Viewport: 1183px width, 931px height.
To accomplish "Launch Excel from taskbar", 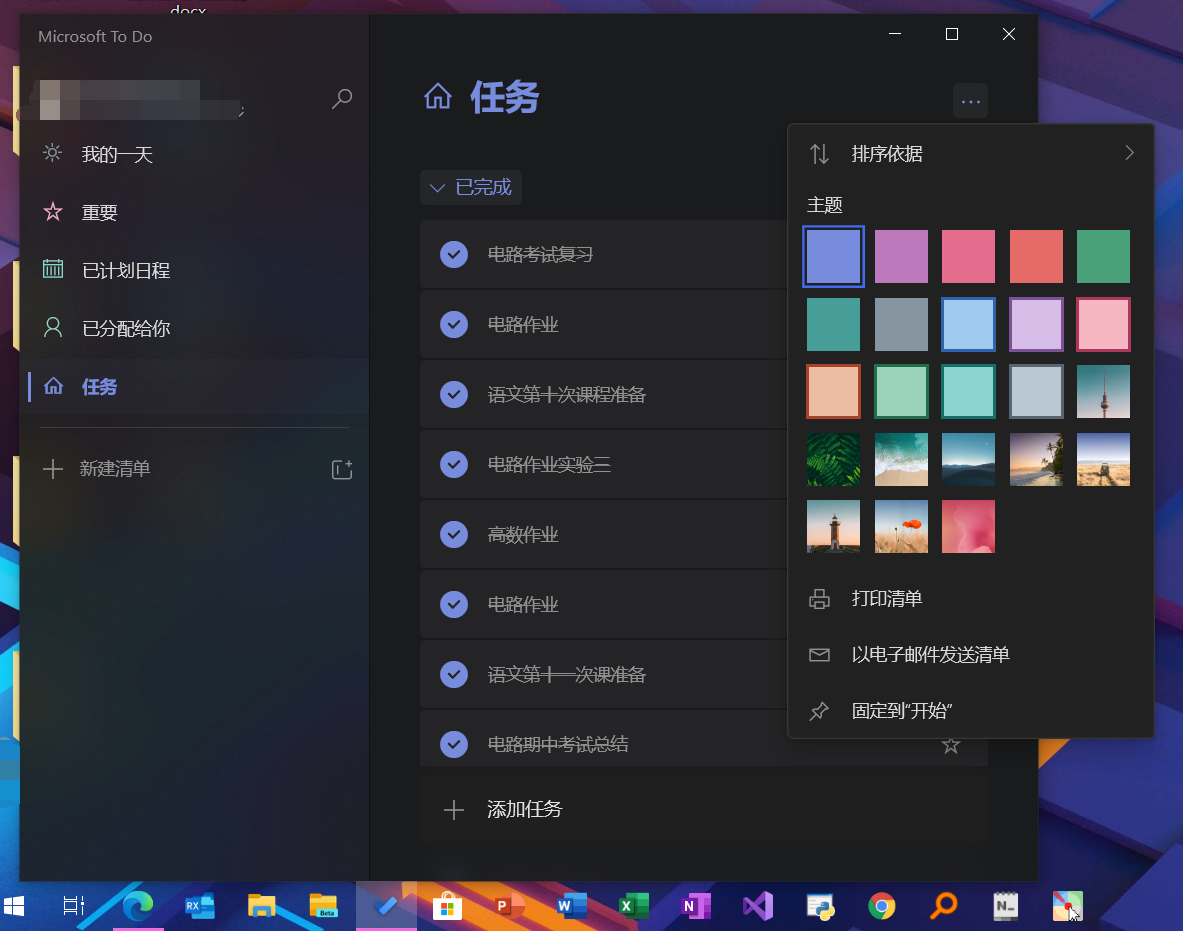I will coord(633,905).
